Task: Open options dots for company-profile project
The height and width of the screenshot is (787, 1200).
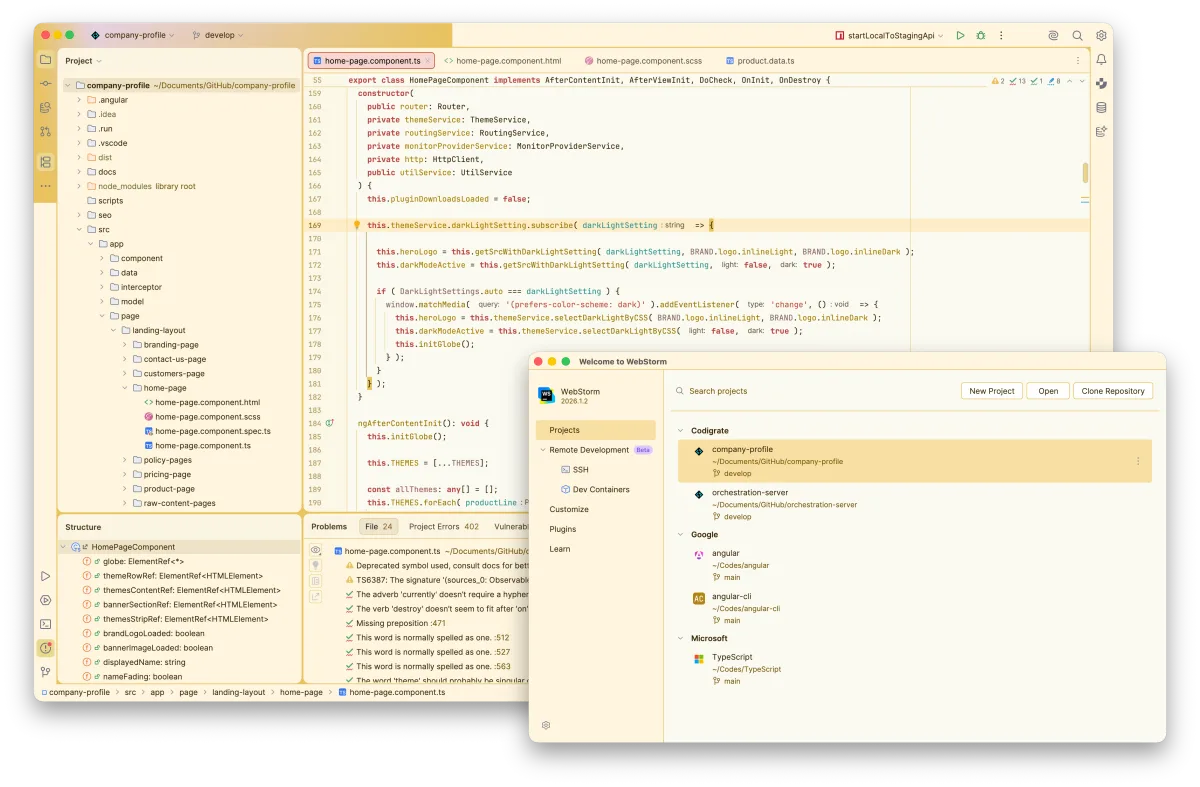Action: pos(1138,461)
